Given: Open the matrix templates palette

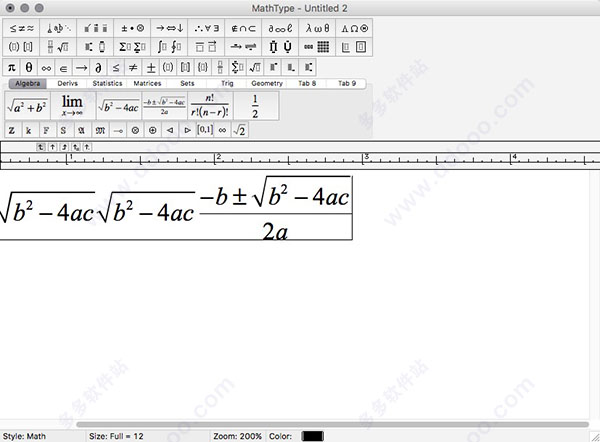Looking at the screenshot, I should coord(317,47).
